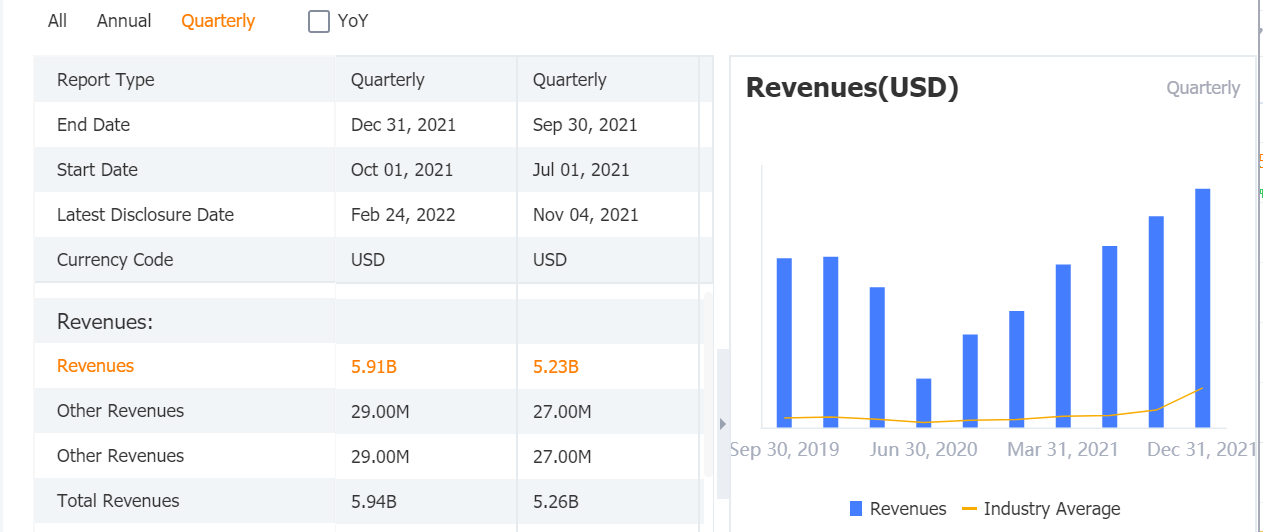
Task: Click the Report Type column header
Action: coord(105,80)
